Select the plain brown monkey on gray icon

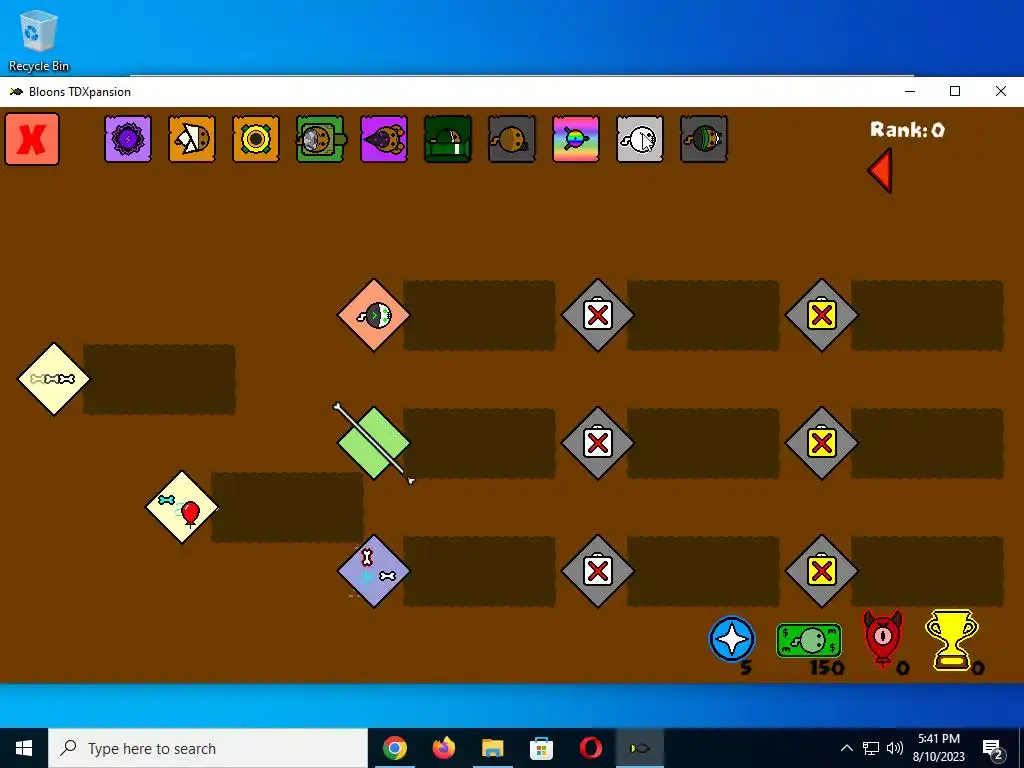(512, 139)
